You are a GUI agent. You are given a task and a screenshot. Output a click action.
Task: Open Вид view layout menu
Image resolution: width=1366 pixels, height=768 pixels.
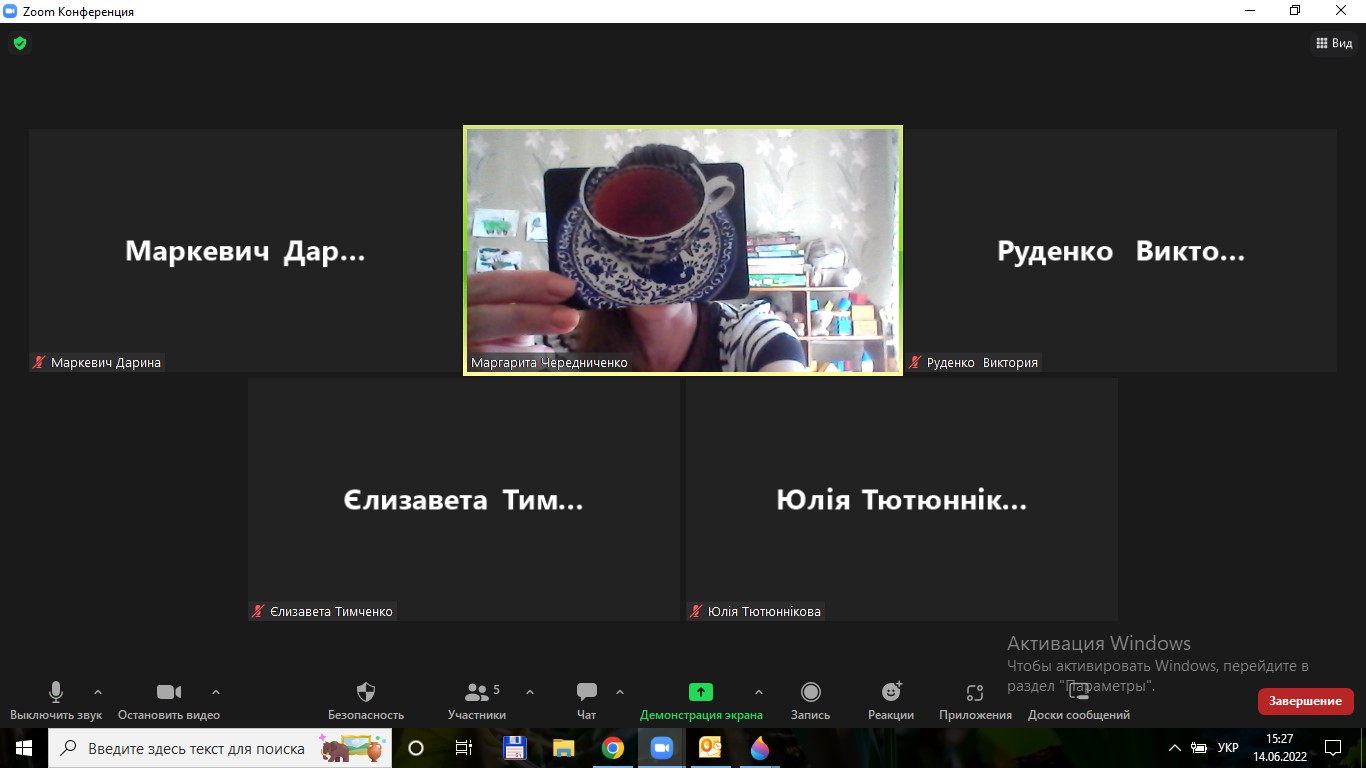point(1334,43)
